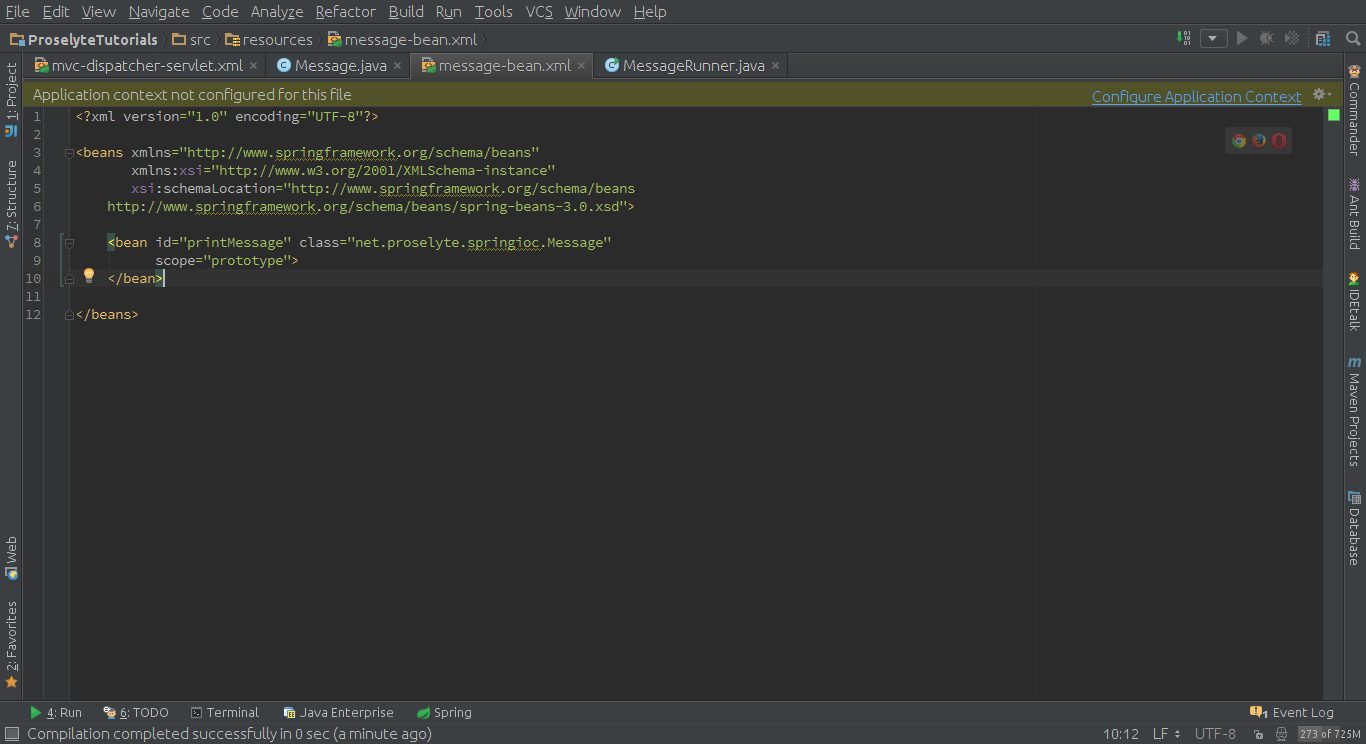Image resolution: width=1366 pixels, height=744 pixels.
Task: Toggle file writable lock in the status bar
Action: 1259,733
